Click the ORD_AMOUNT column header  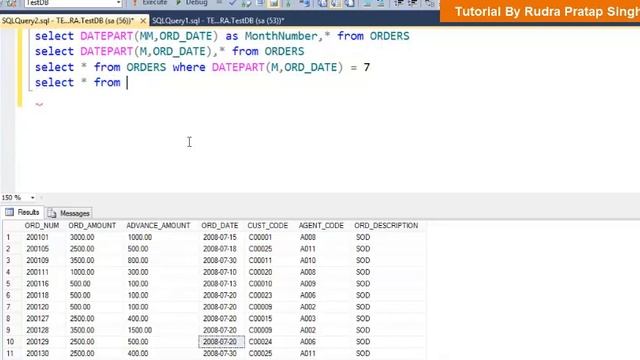coord(92,226)
